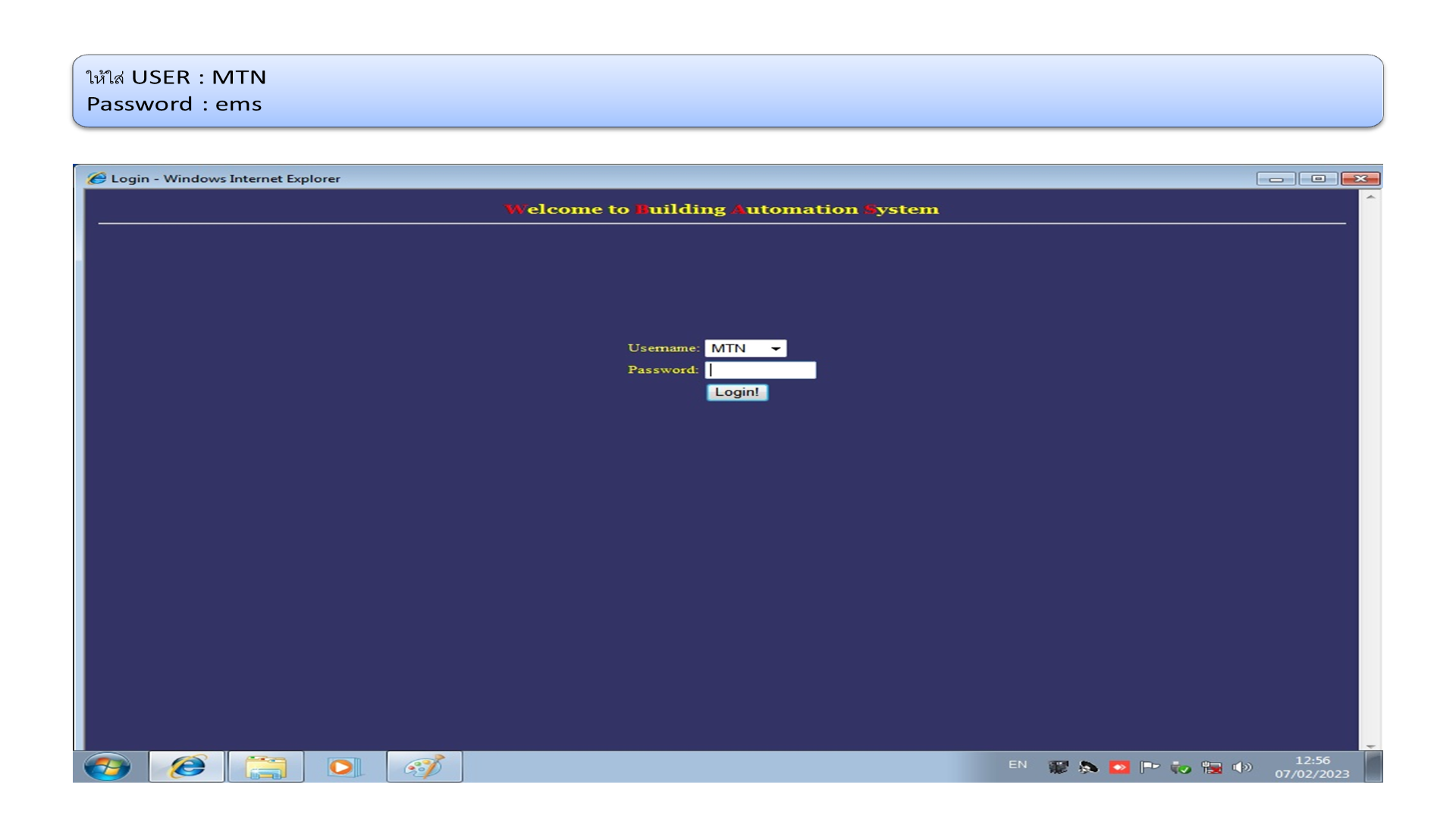This screenshot has height=819, width=1456.
Task: Click into the Password input field
Action: click(x=761, y=370)
